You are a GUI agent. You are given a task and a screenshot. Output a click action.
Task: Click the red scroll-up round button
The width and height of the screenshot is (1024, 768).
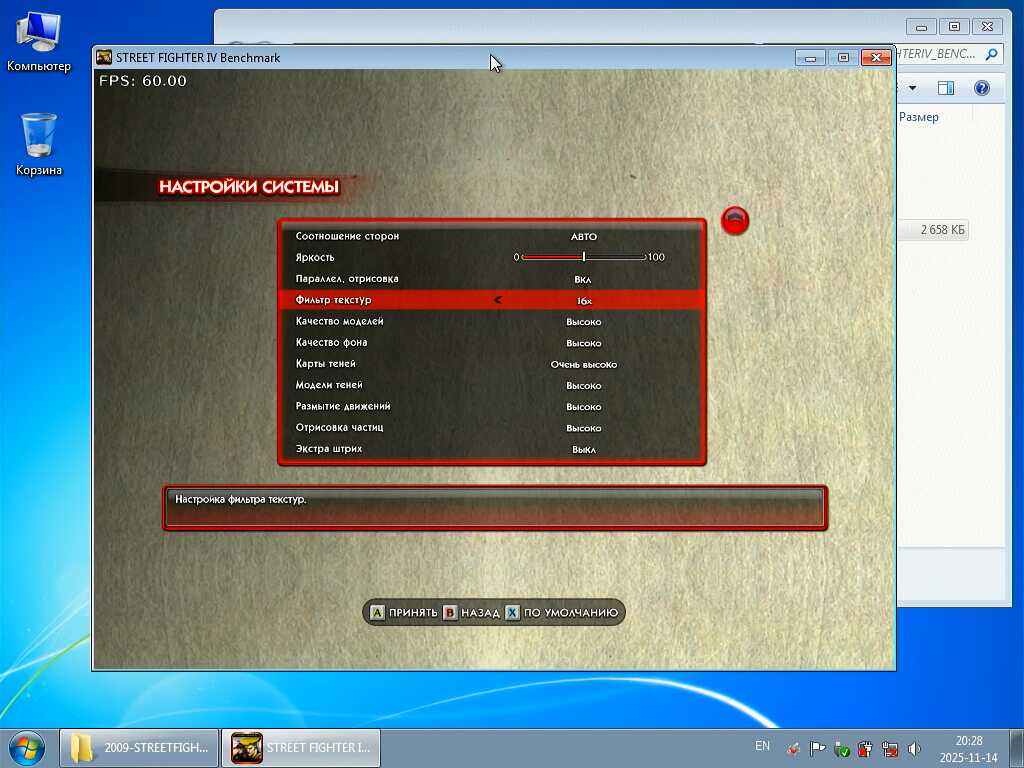pyautogui.click(x=735, y=221)
